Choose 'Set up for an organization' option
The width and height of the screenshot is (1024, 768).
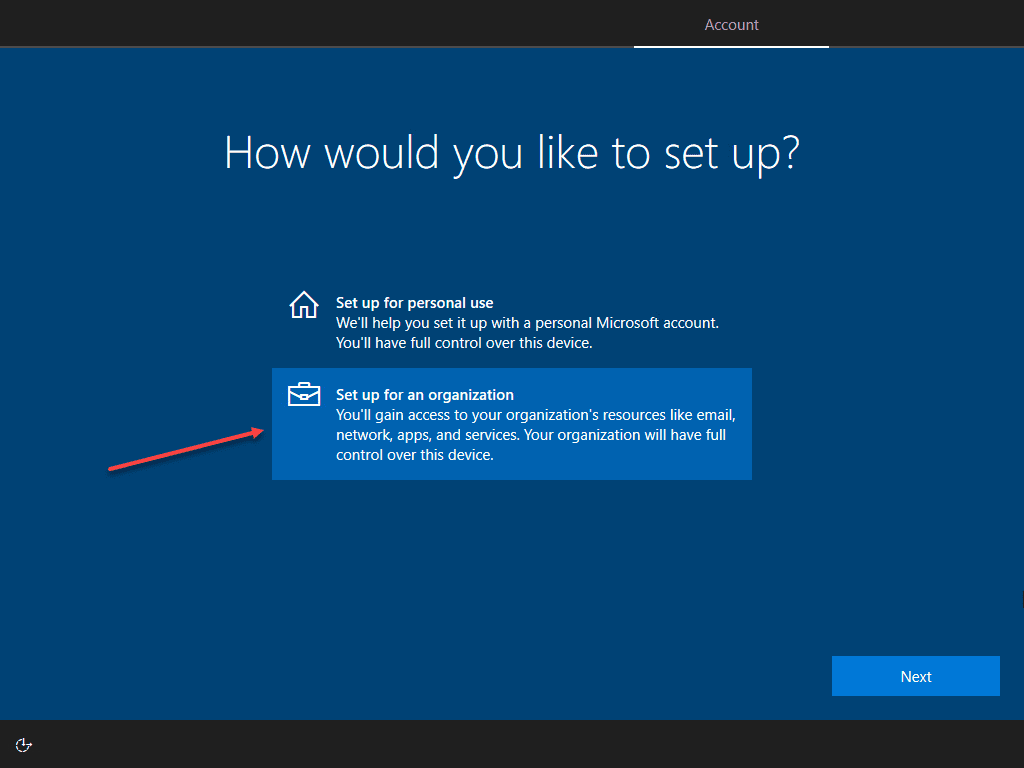[x=511, y=424]
